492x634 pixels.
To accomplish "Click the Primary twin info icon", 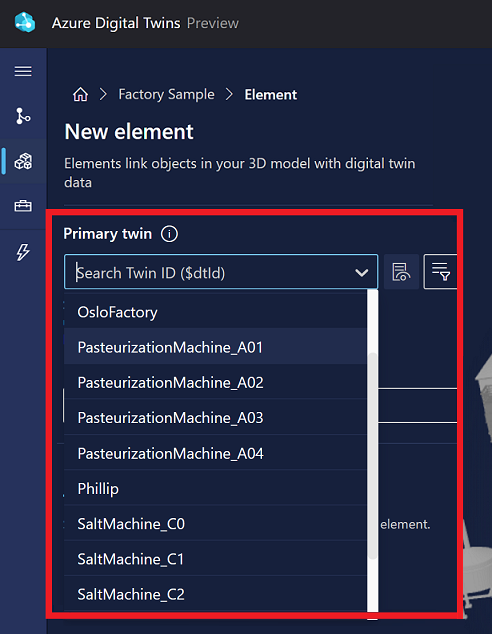I will (169, 234).
